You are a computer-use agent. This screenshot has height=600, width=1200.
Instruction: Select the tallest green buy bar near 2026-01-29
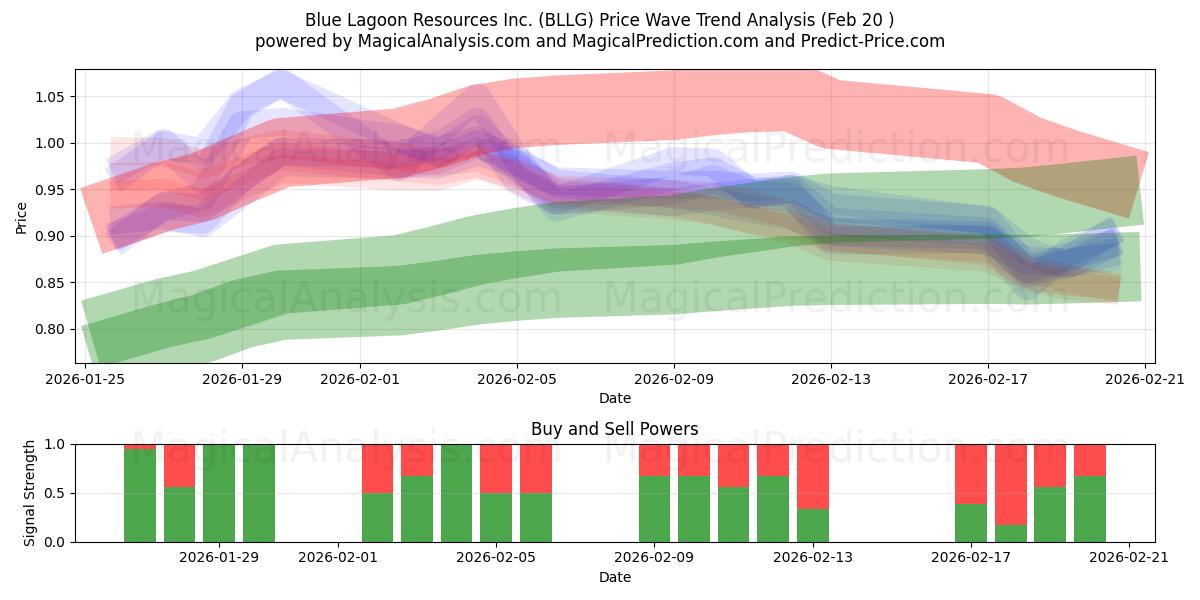coord(219,490)
